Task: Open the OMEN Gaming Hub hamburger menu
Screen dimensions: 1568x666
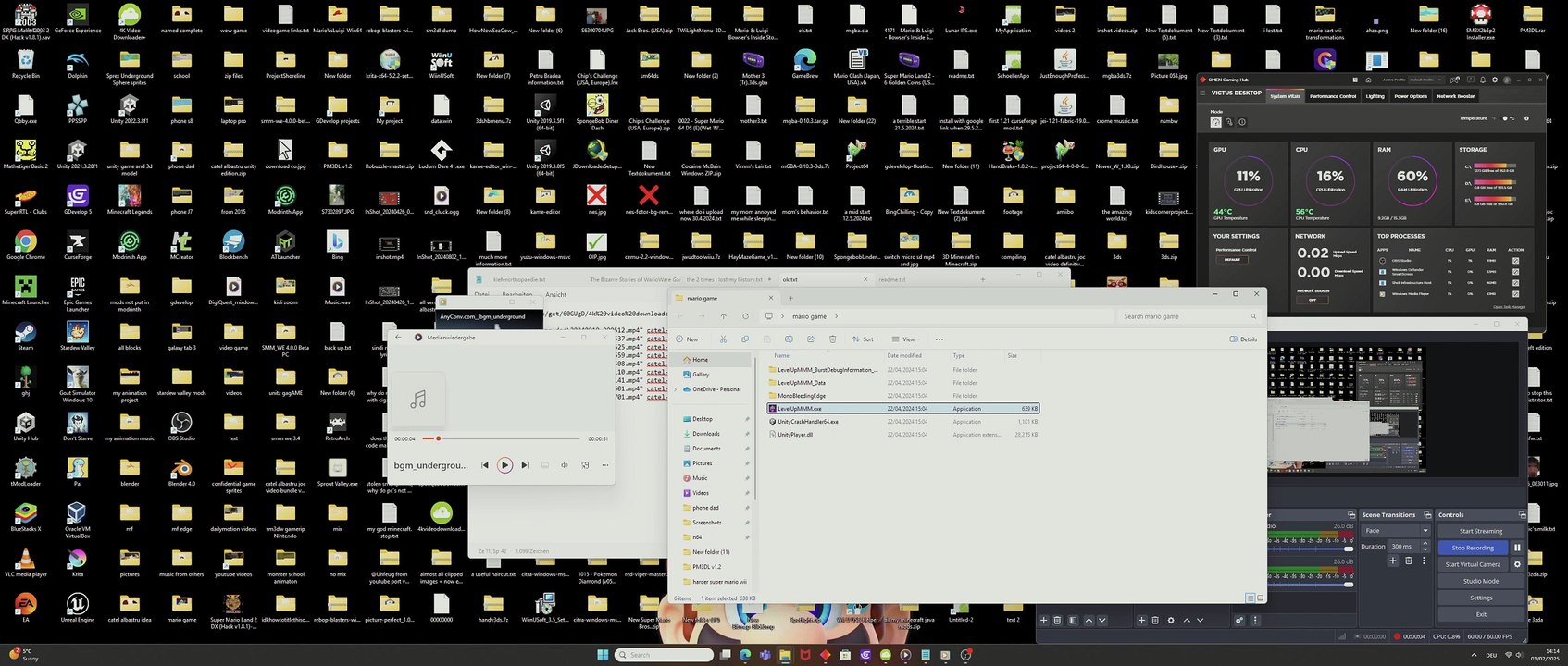Action: click(1204, 92)
